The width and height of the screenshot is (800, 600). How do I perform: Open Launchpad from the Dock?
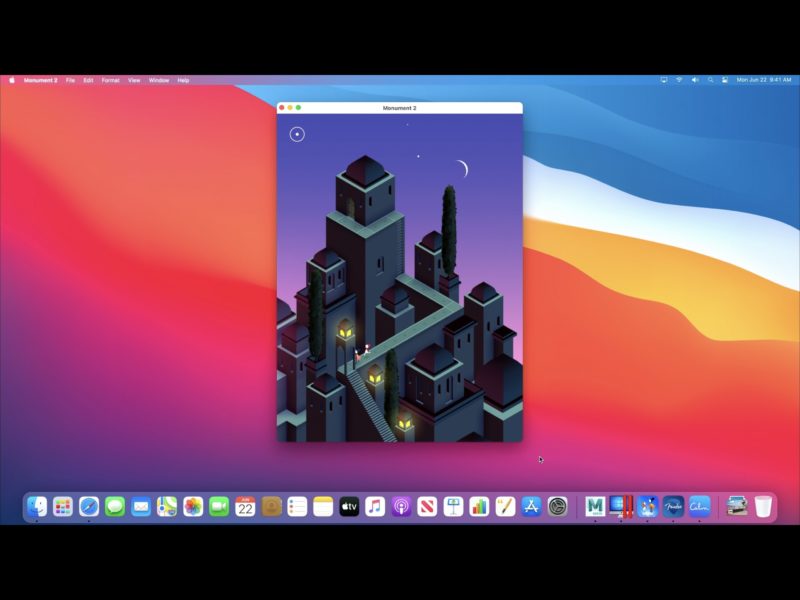click(x=63, y=507)
